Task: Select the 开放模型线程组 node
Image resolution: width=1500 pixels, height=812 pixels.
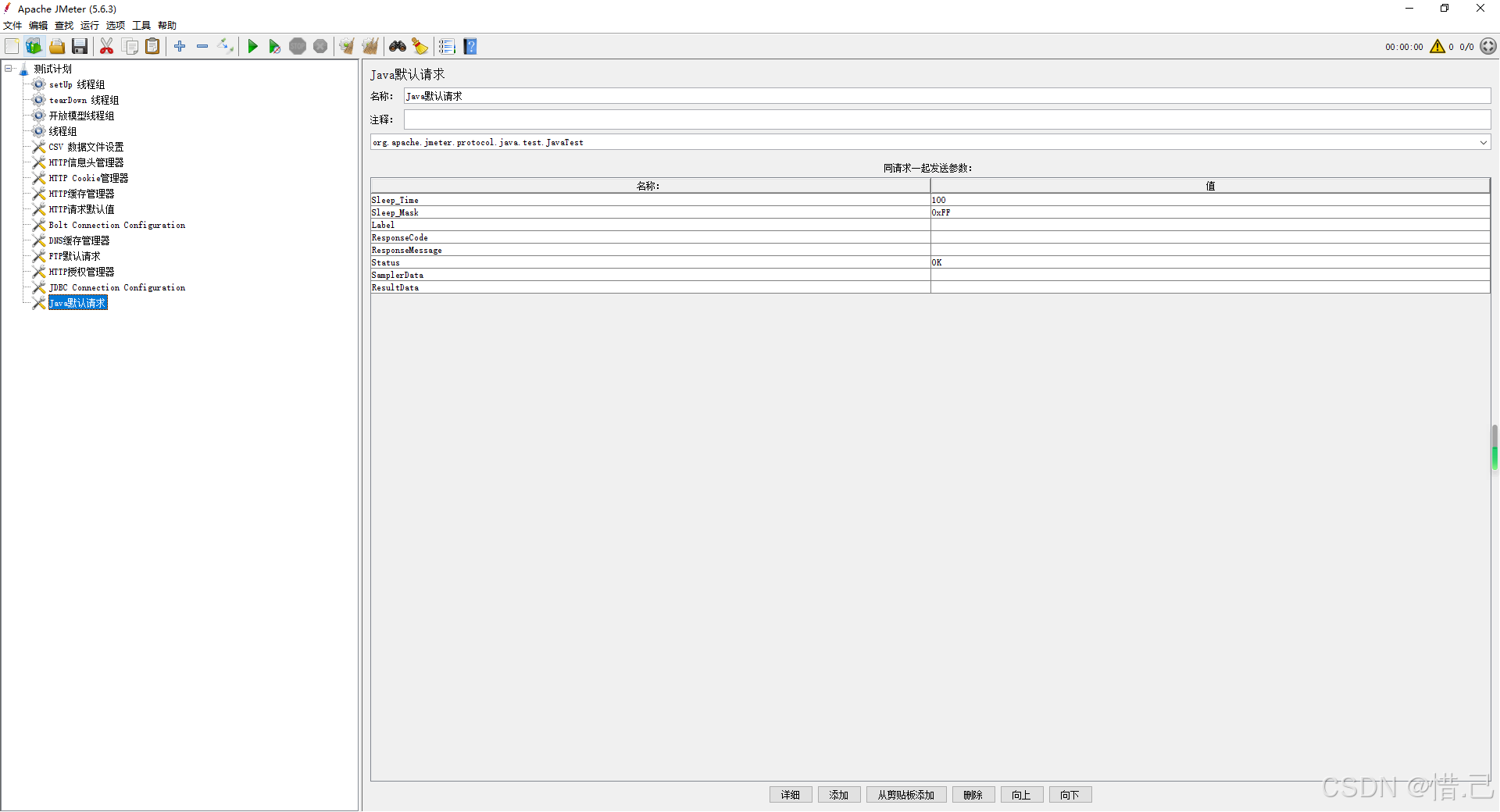Action: [81, 116]
